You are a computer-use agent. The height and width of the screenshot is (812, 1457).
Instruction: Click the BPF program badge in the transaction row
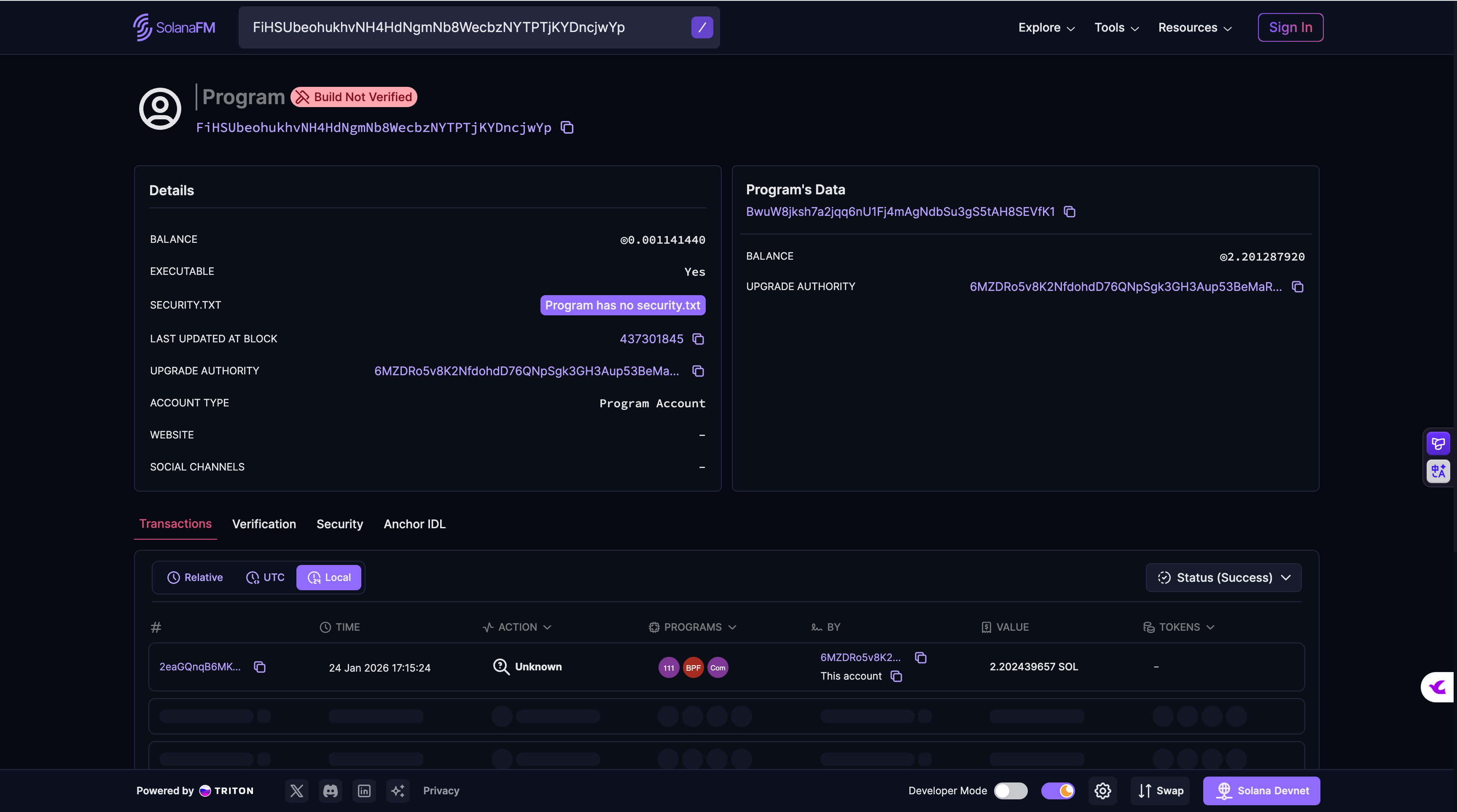coord(693,667)
